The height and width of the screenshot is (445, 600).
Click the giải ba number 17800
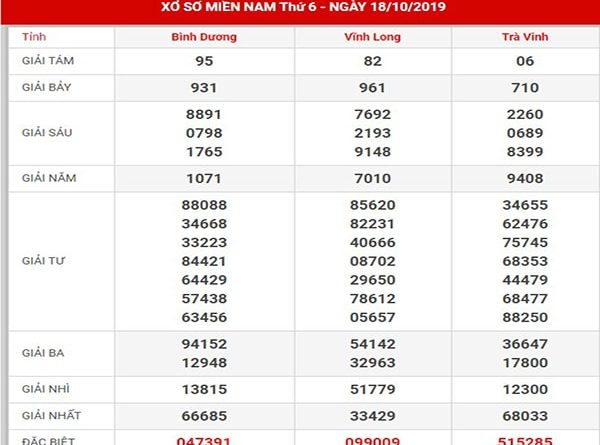click(x=525, y=362)
